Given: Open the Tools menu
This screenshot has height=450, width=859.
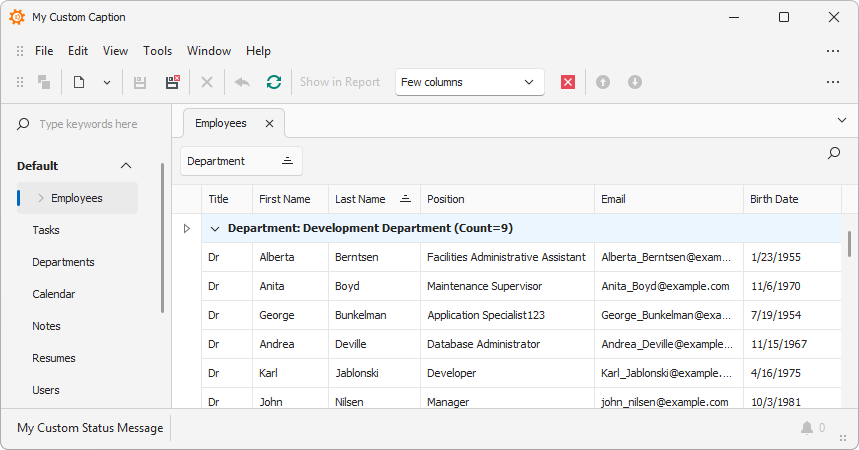Looking at the screenshot, I should 157,51.
